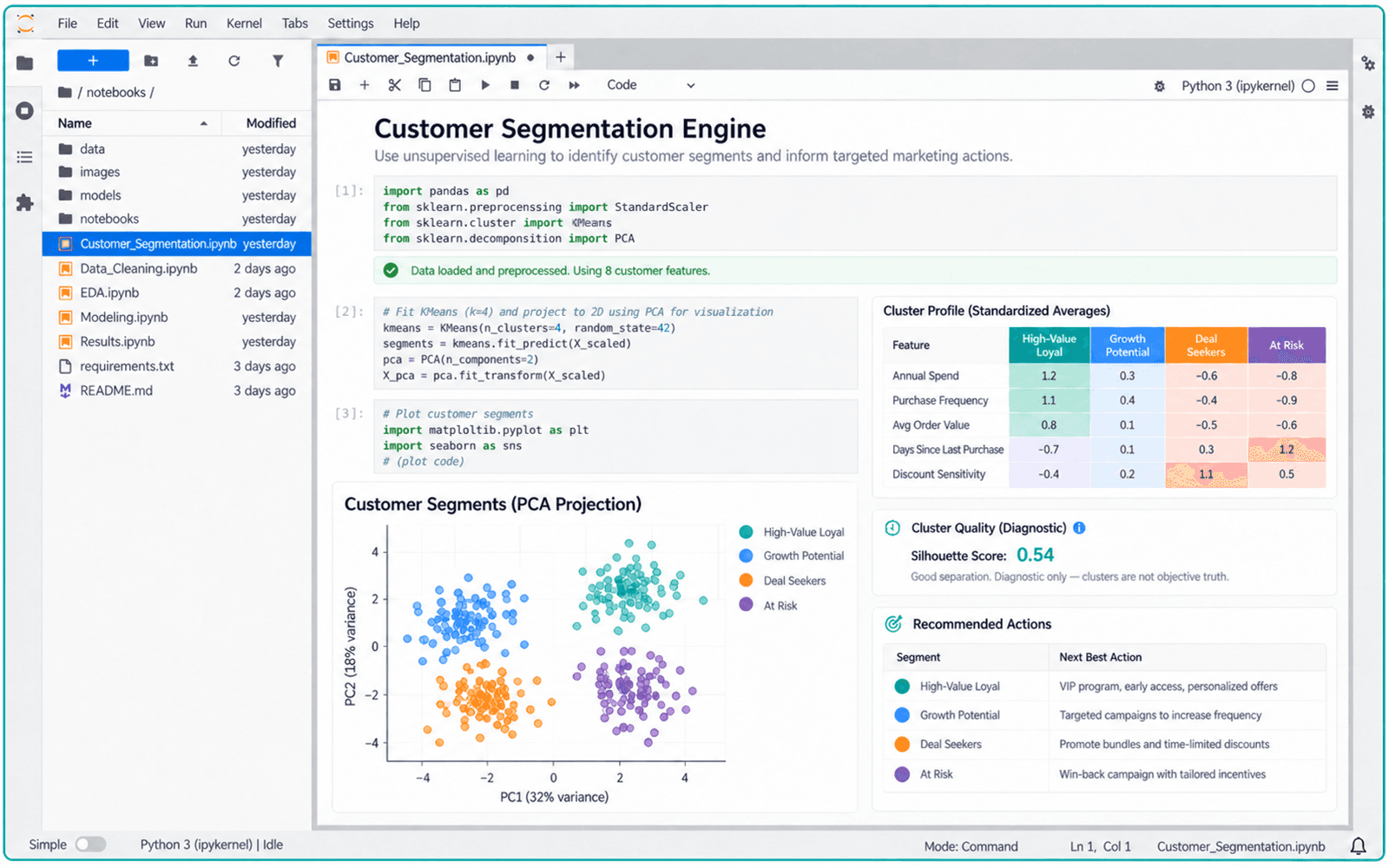1389x868 pixels.
Task: Open the property inspector gears icon
Action: (x=1368, y=63)
